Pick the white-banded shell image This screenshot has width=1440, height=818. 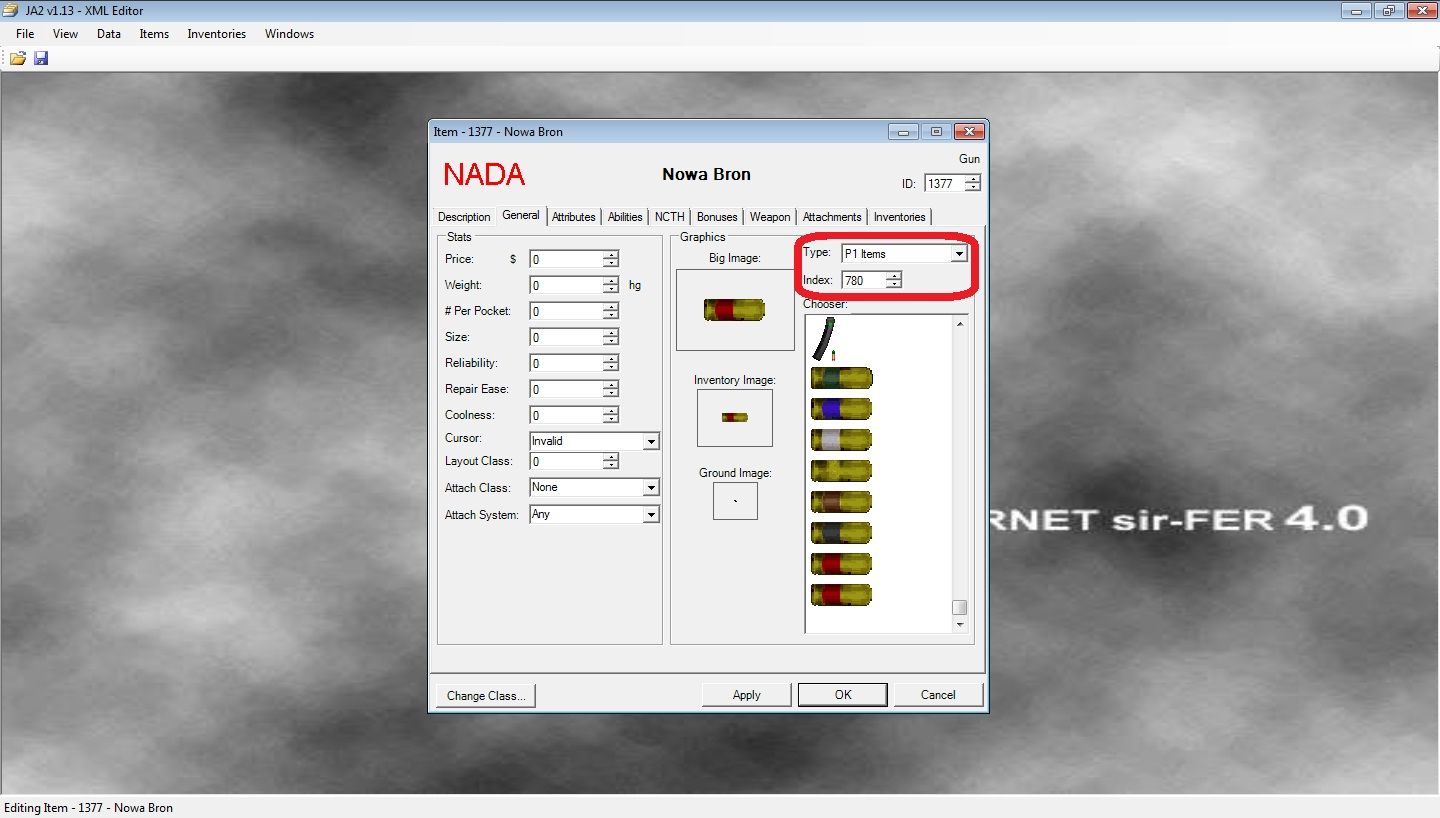click(841, 440)
